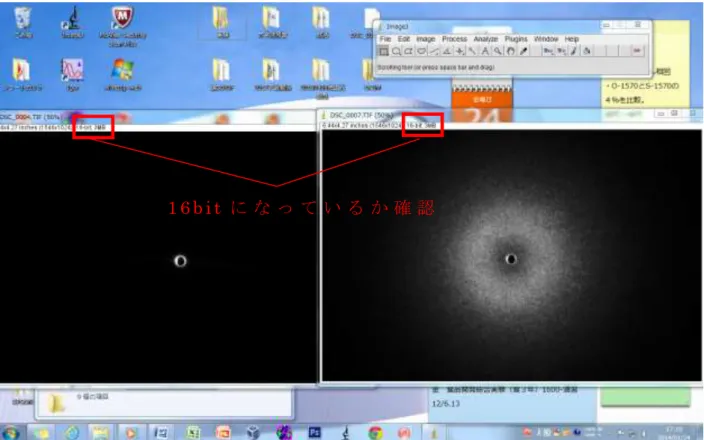704x440 pixels.
Task: Select the Igor graph desktop shortcut
Action: tap(73, 75)
